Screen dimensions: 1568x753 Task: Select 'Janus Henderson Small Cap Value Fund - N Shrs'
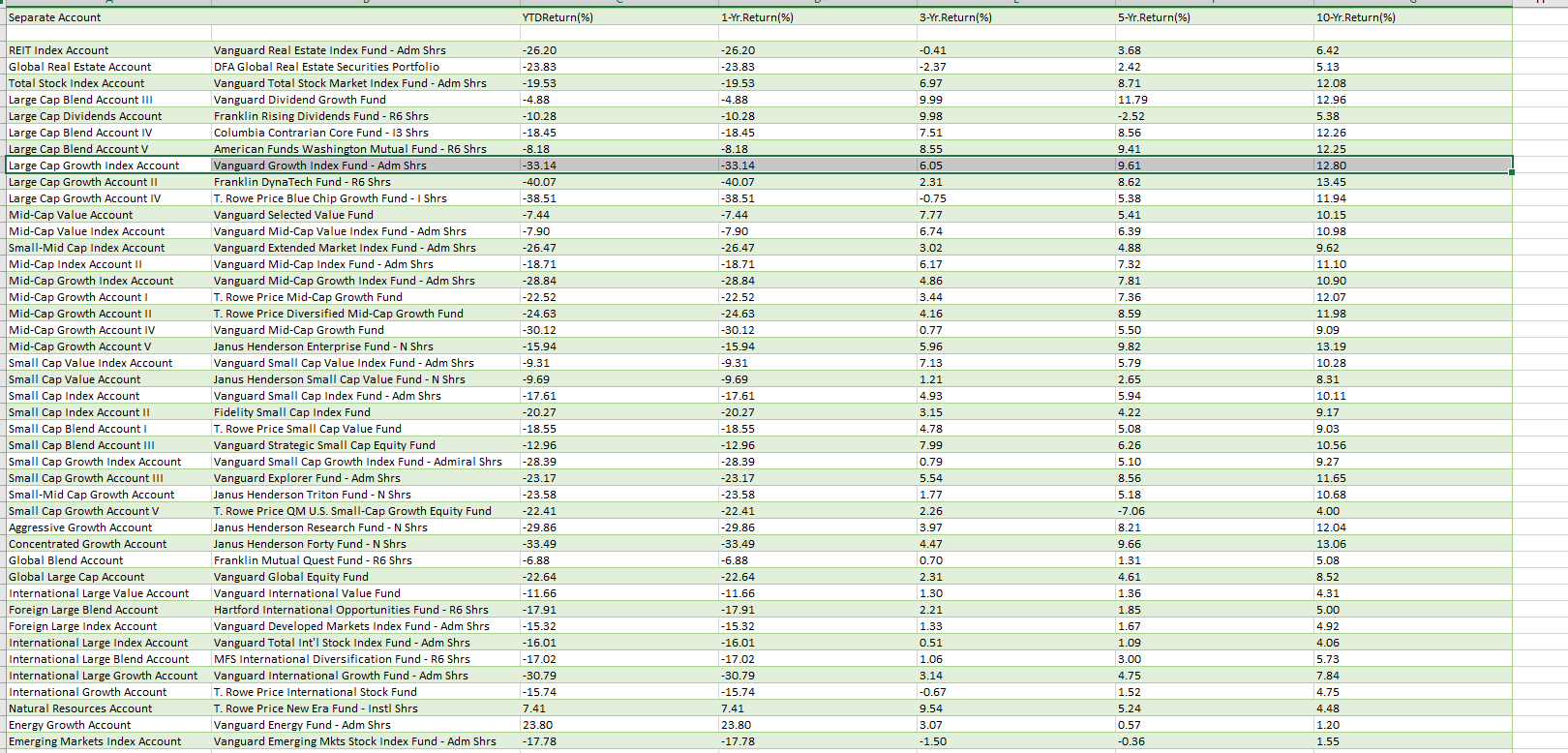coord(366,379)
